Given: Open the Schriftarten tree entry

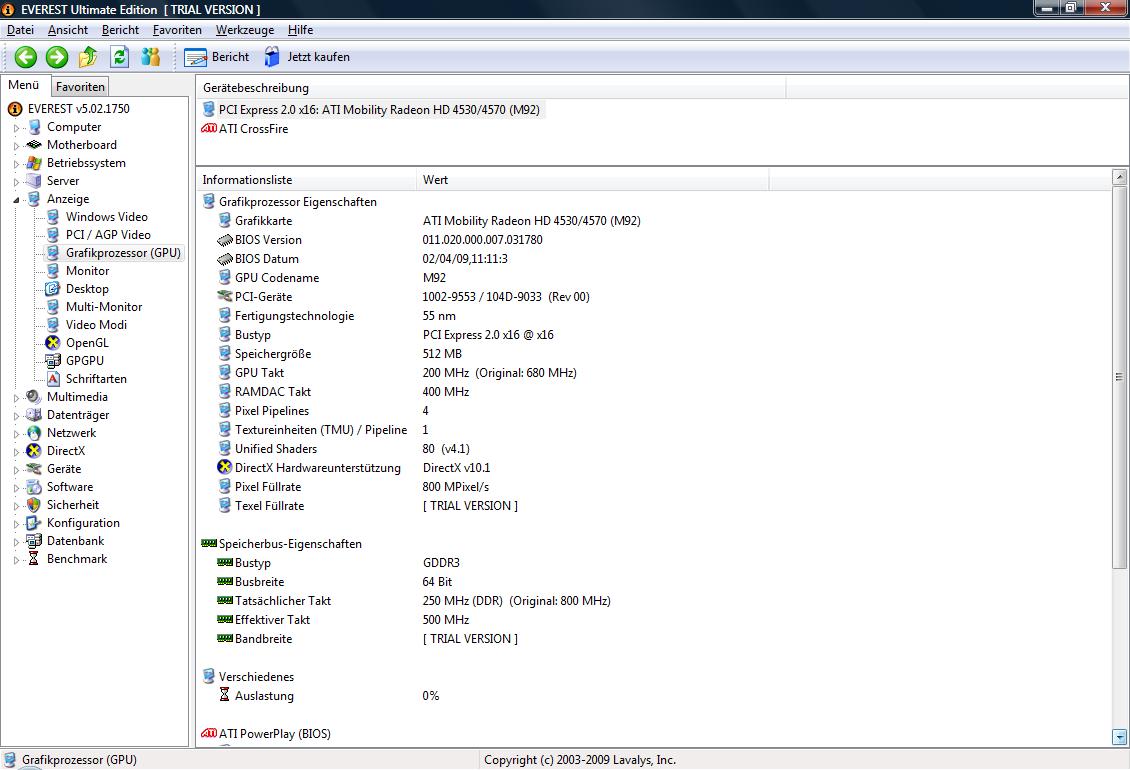Looking at the screenshot, I should [95, 379].
